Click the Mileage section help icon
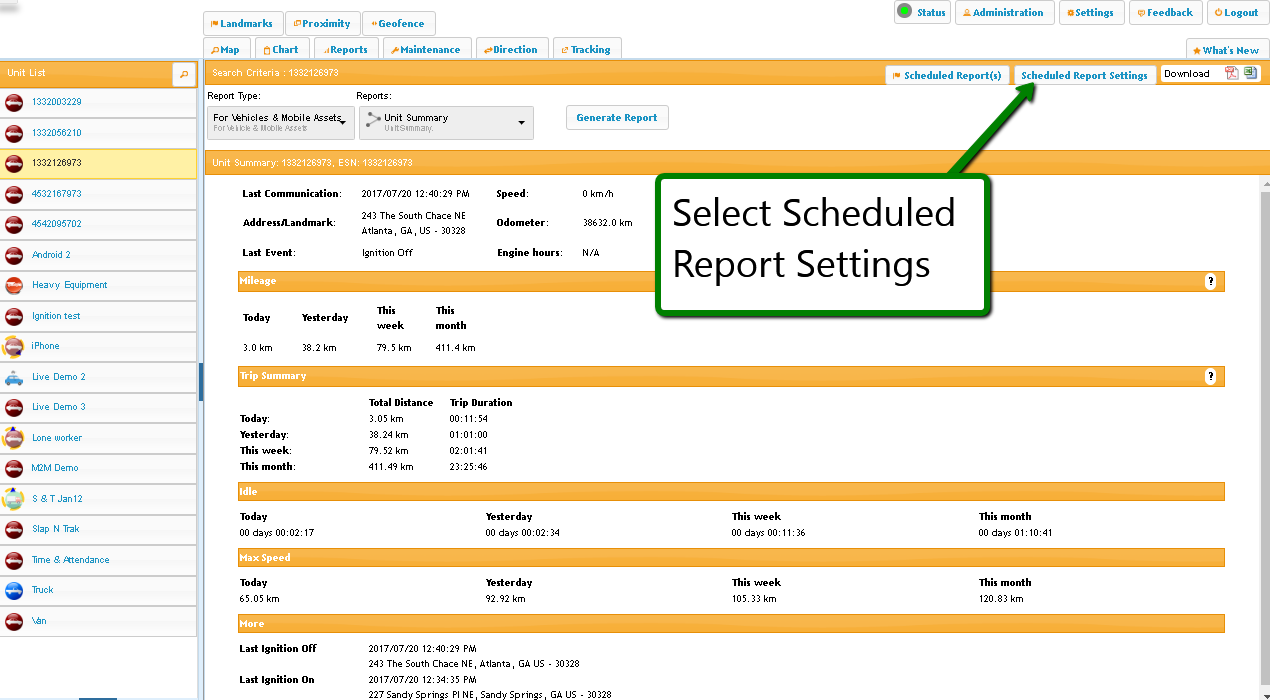The image size is (1270, 700). click(1210, 282)
